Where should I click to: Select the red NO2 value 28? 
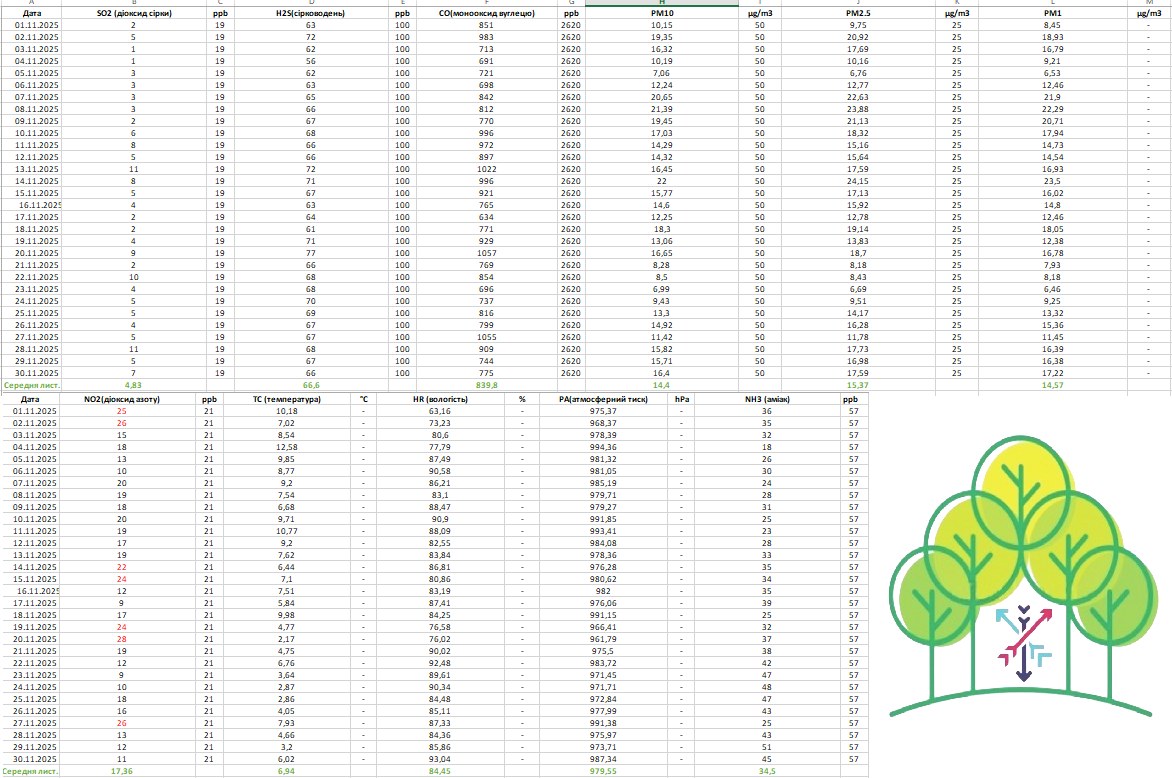coord(121,638)
